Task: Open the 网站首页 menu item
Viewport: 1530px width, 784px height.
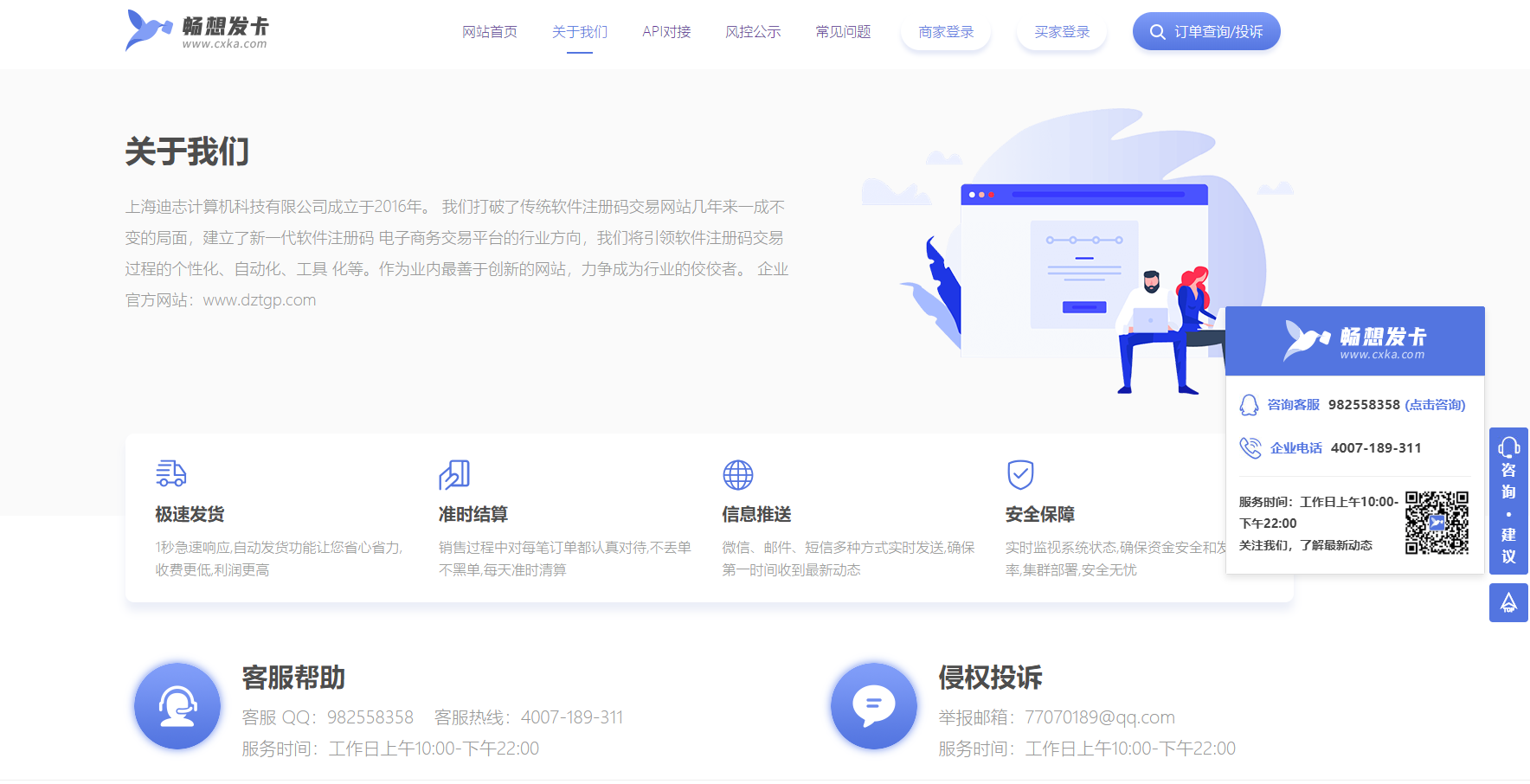Action: coord(490,32)
